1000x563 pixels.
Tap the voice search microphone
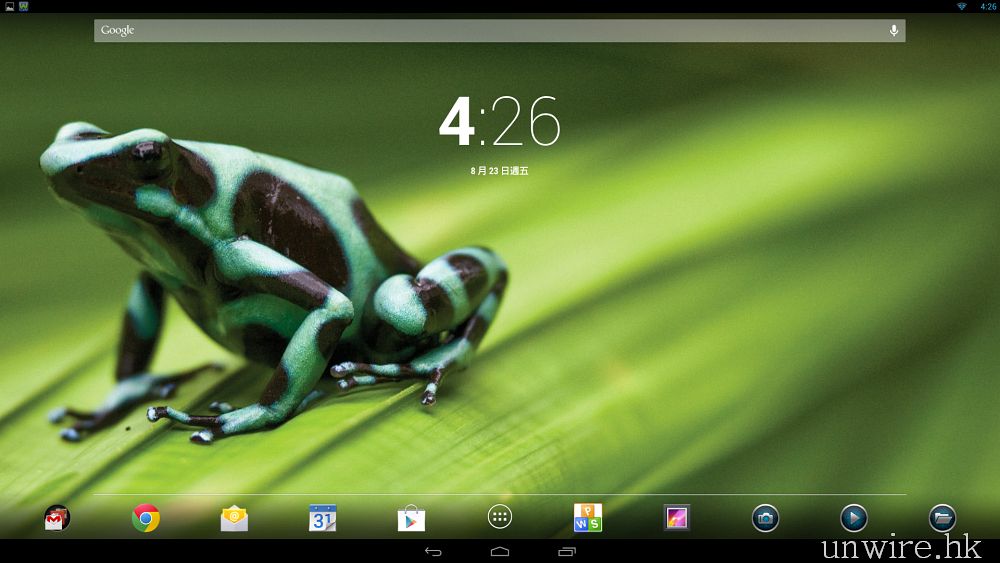click(x=894, y=31)
